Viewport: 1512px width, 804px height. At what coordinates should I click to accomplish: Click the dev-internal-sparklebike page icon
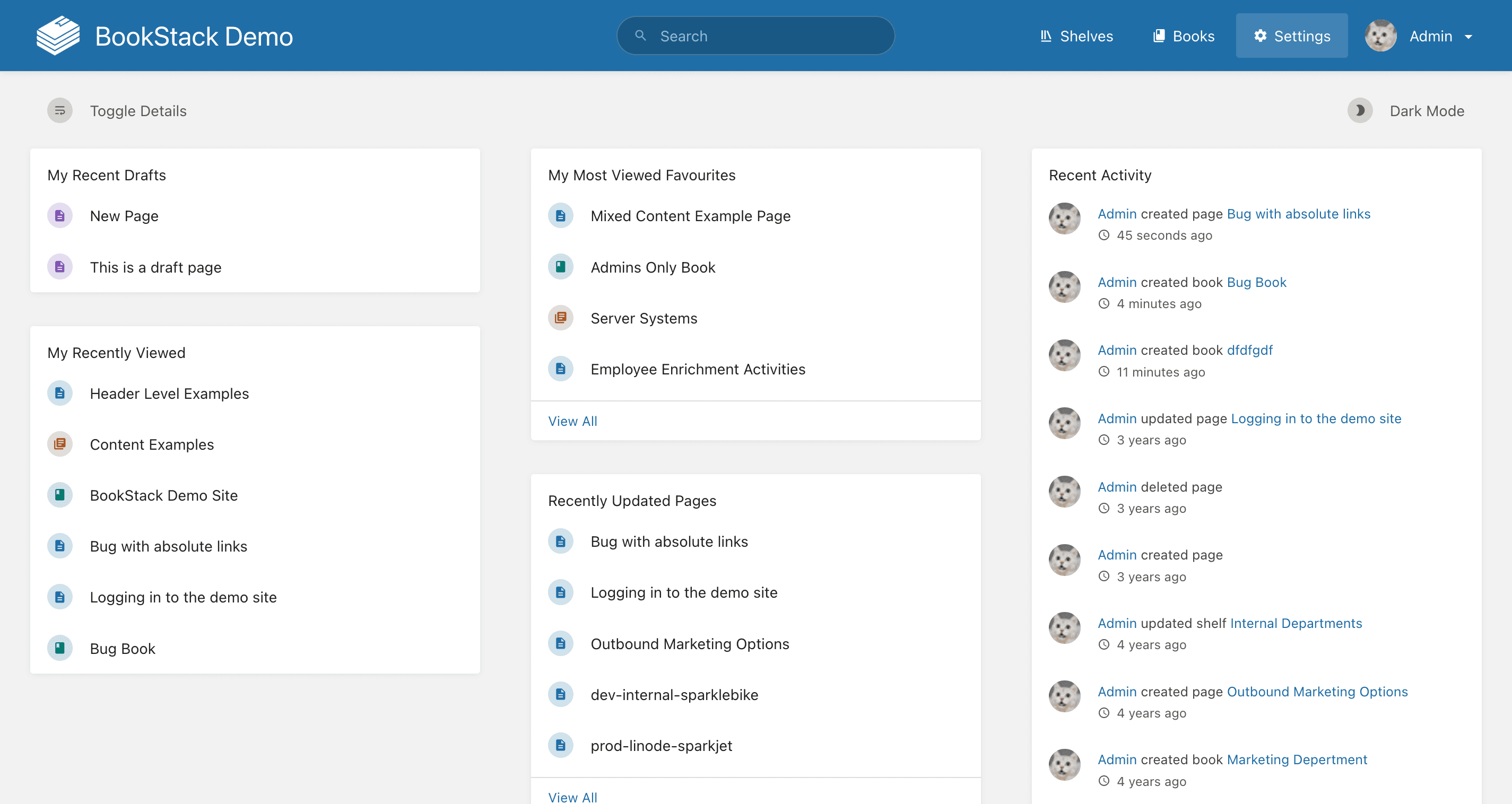(x=561, y=694)
